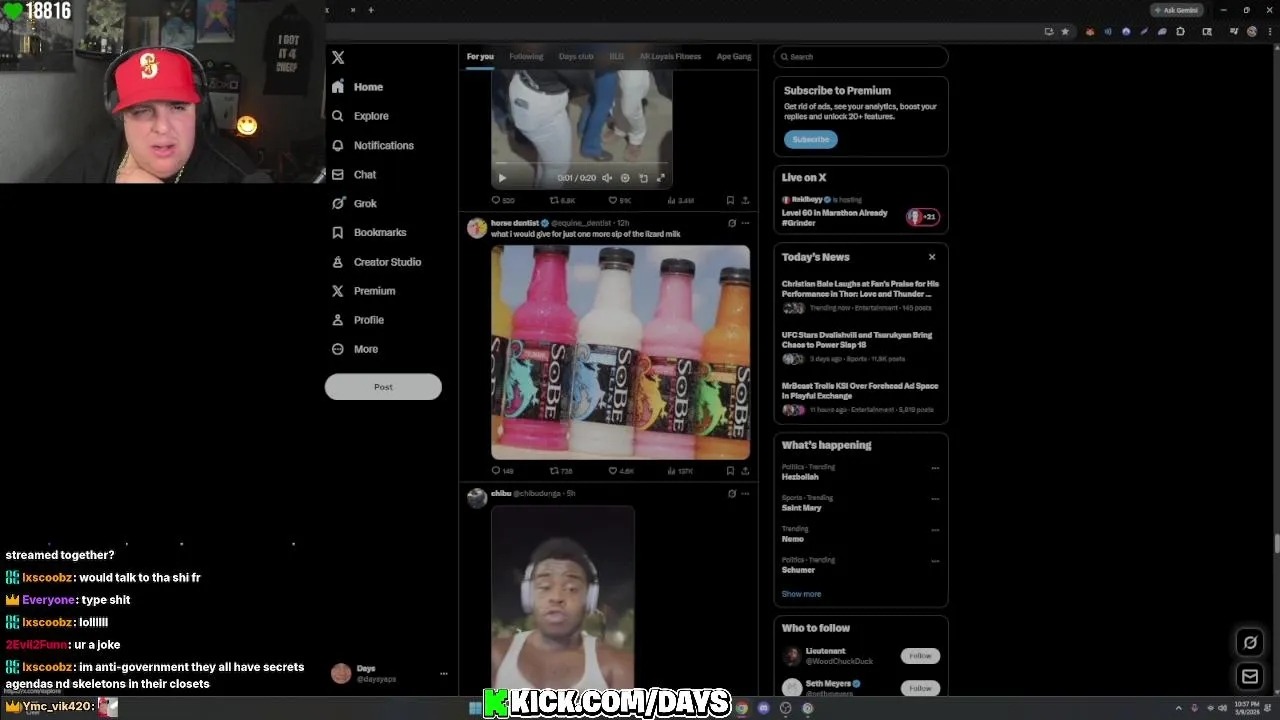Image resolution: width=1280 pixels, height=720 pixels.
Task: Open the SoBe bottles image
Action: (x=620, y=352)
